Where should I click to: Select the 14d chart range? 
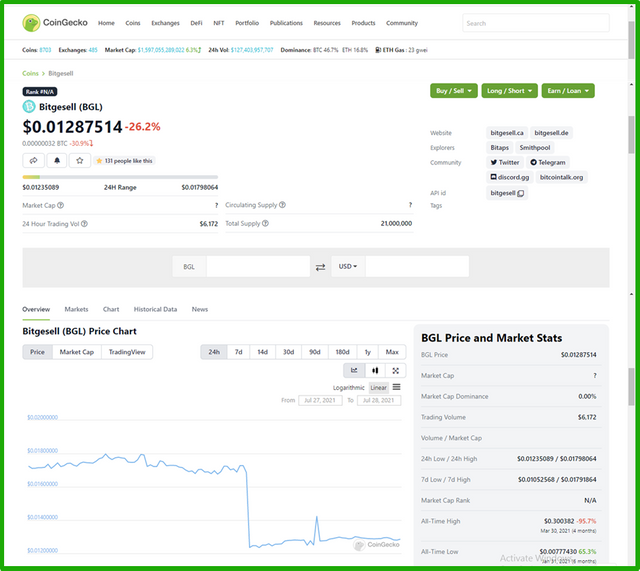[x=262, y=352]
